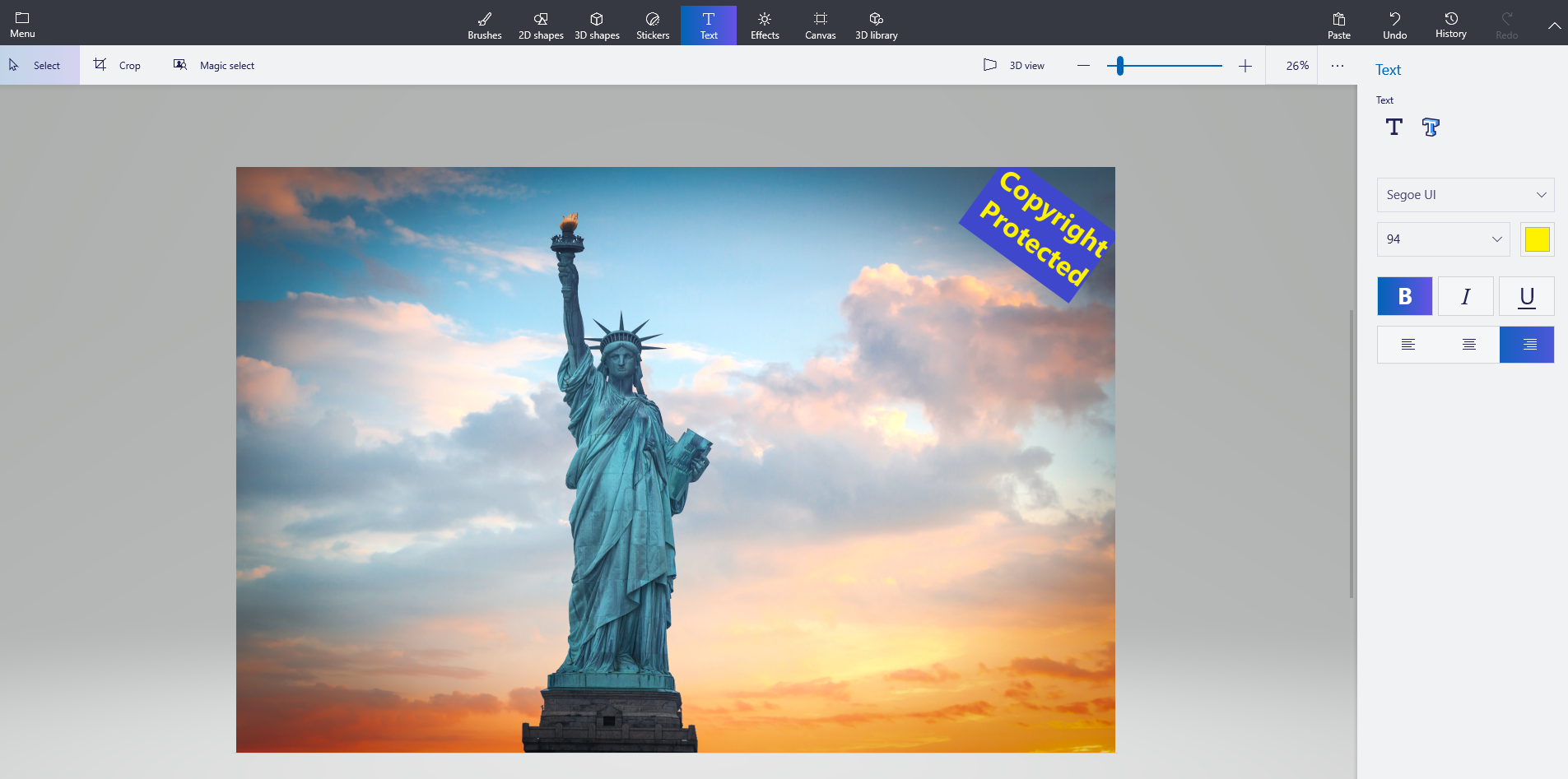The image size is (1568, 779).
Task: Click the Paste button
Action: (x=1339, y=26)
